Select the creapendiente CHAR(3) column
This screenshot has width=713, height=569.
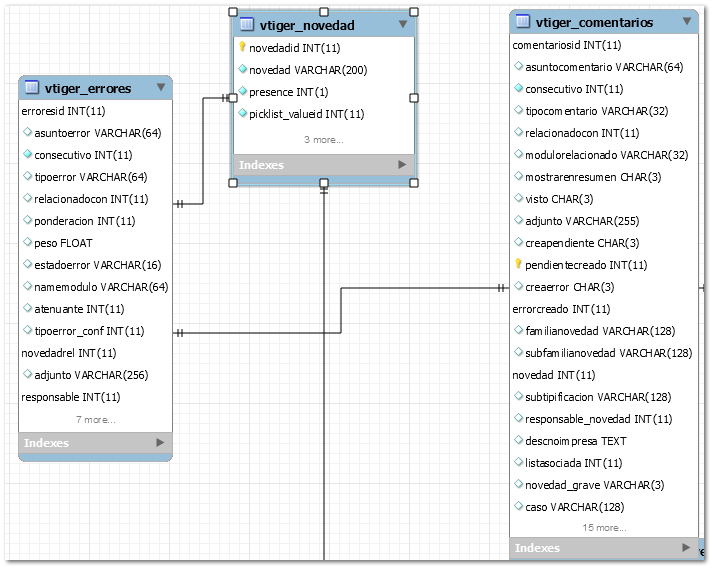pos(582,243)
